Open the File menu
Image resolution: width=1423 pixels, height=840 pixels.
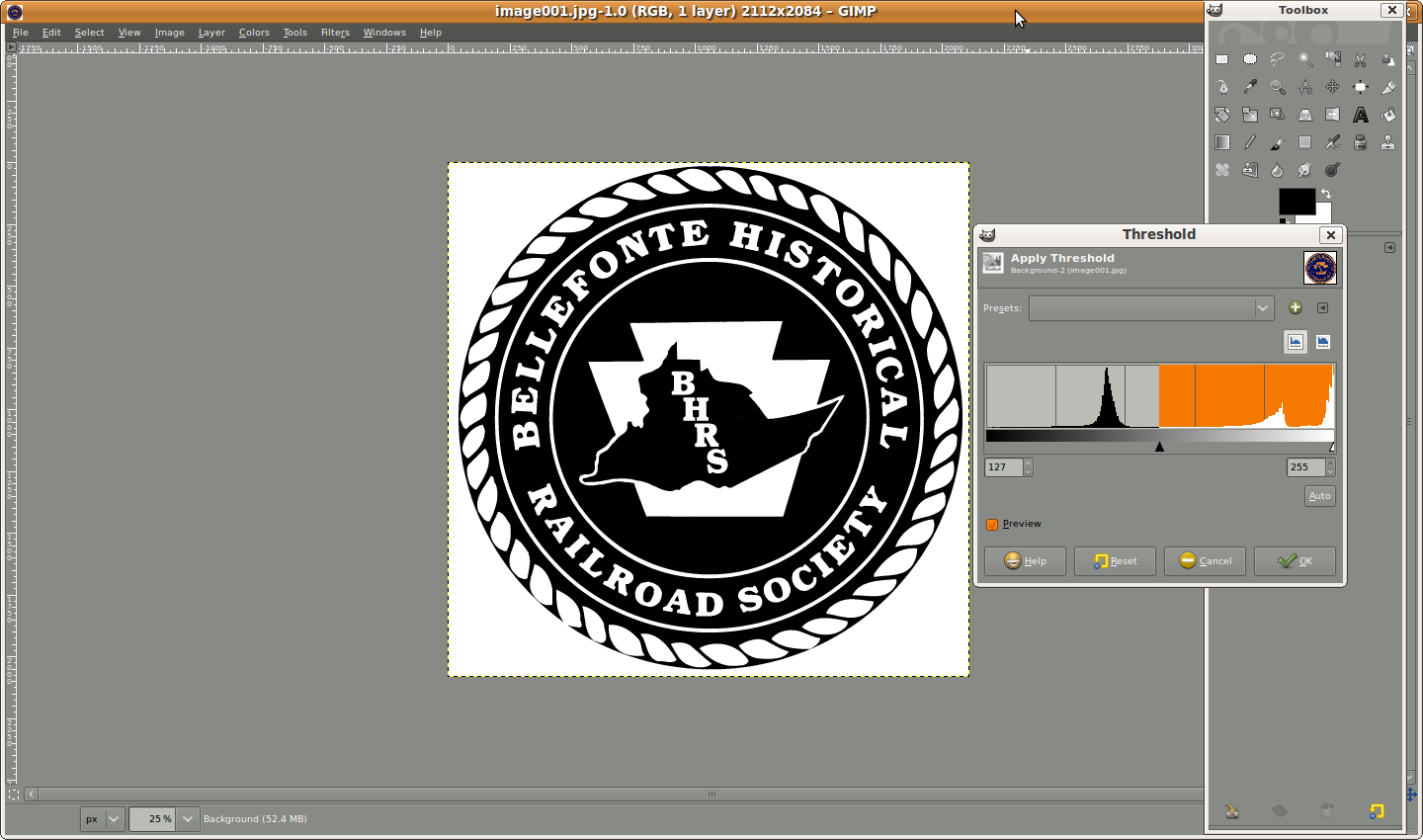click(x=20, y=33)
